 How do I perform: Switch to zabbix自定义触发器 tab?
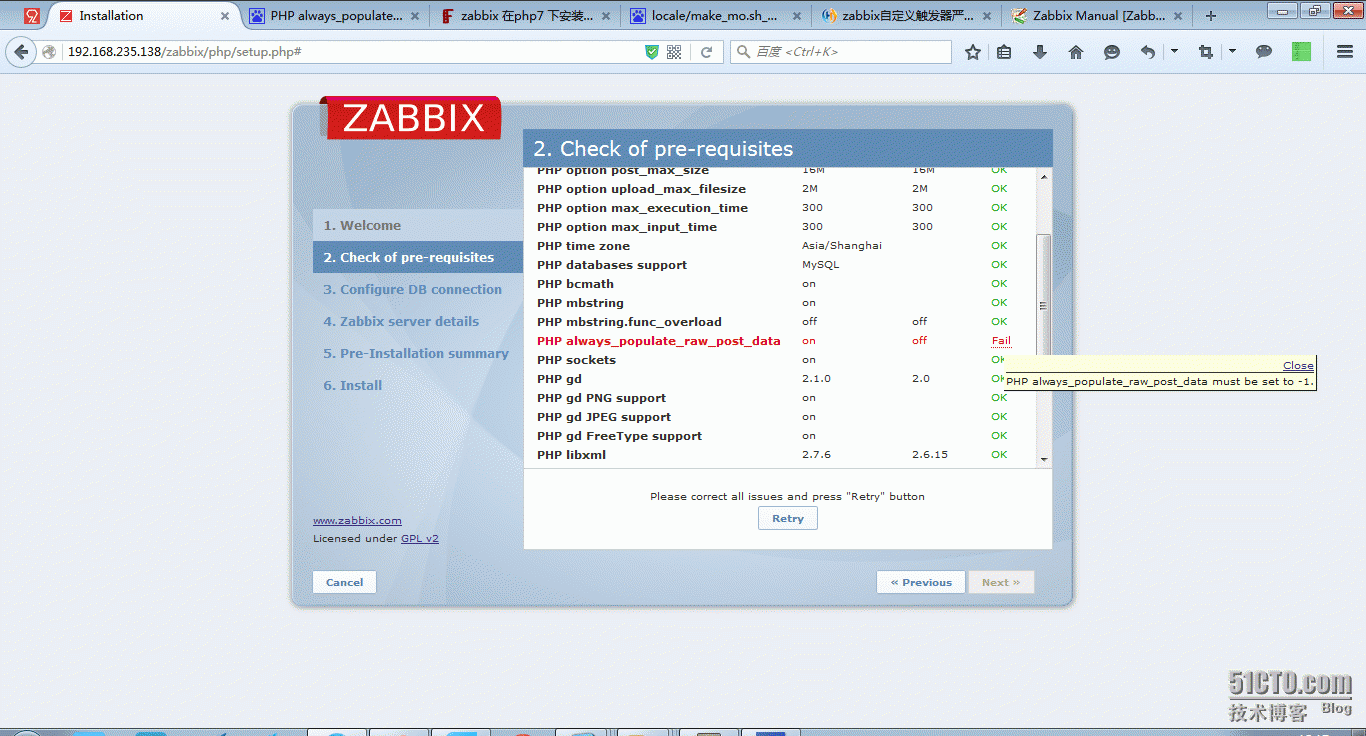pos(905,16)
